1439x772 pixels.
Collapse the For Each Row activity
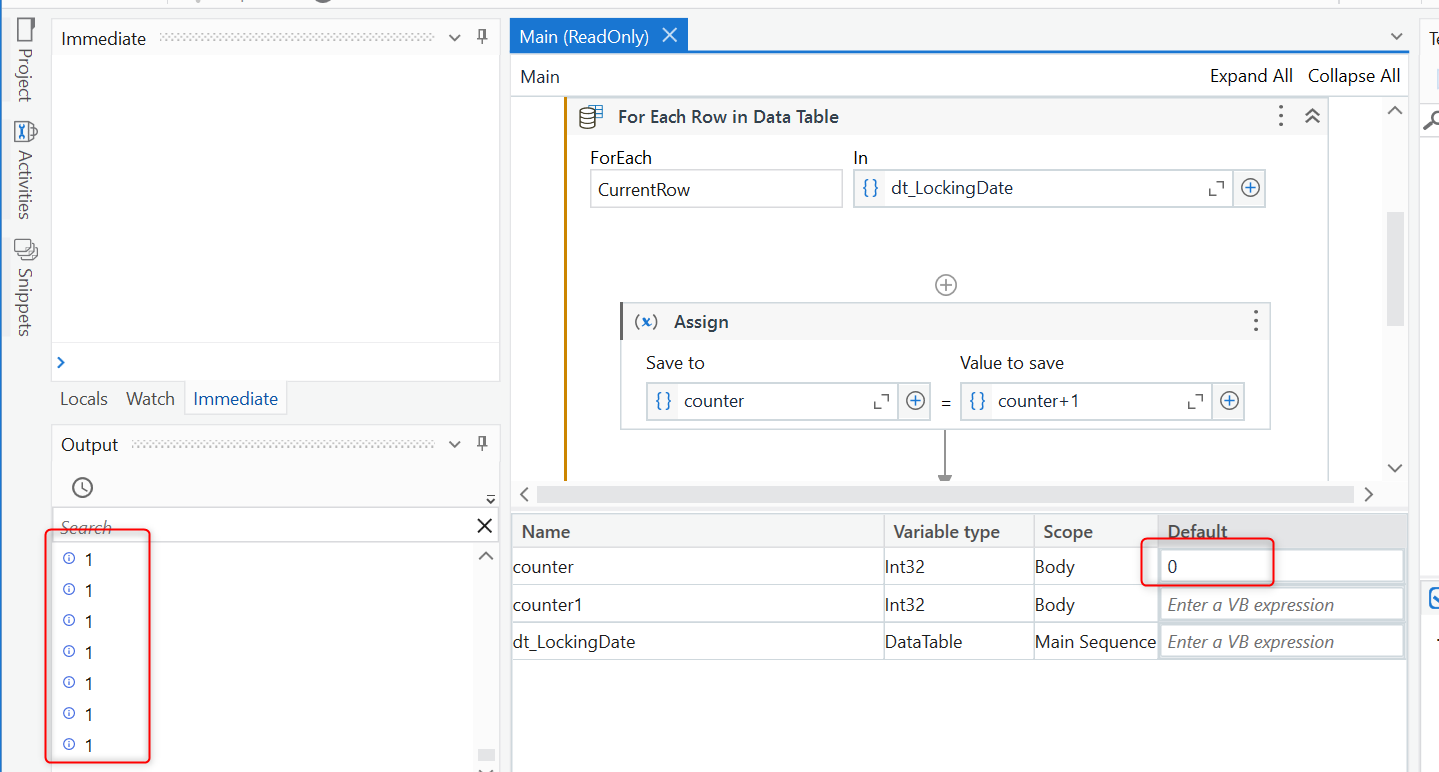point(1313,116)
